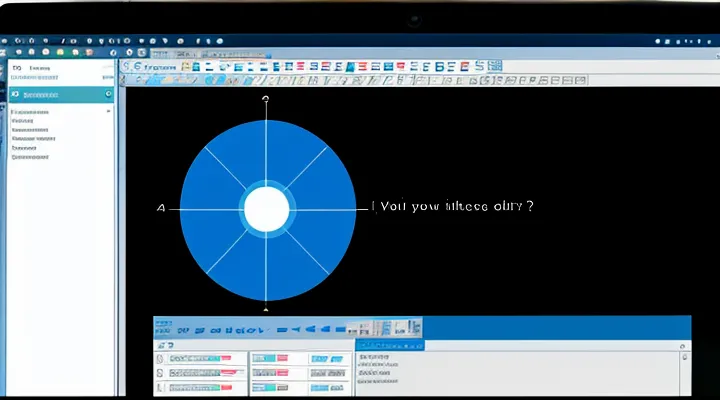Click the icon on the highlighted teal sidebar row
Screen dimensions: 720x400
click(15, 93)
